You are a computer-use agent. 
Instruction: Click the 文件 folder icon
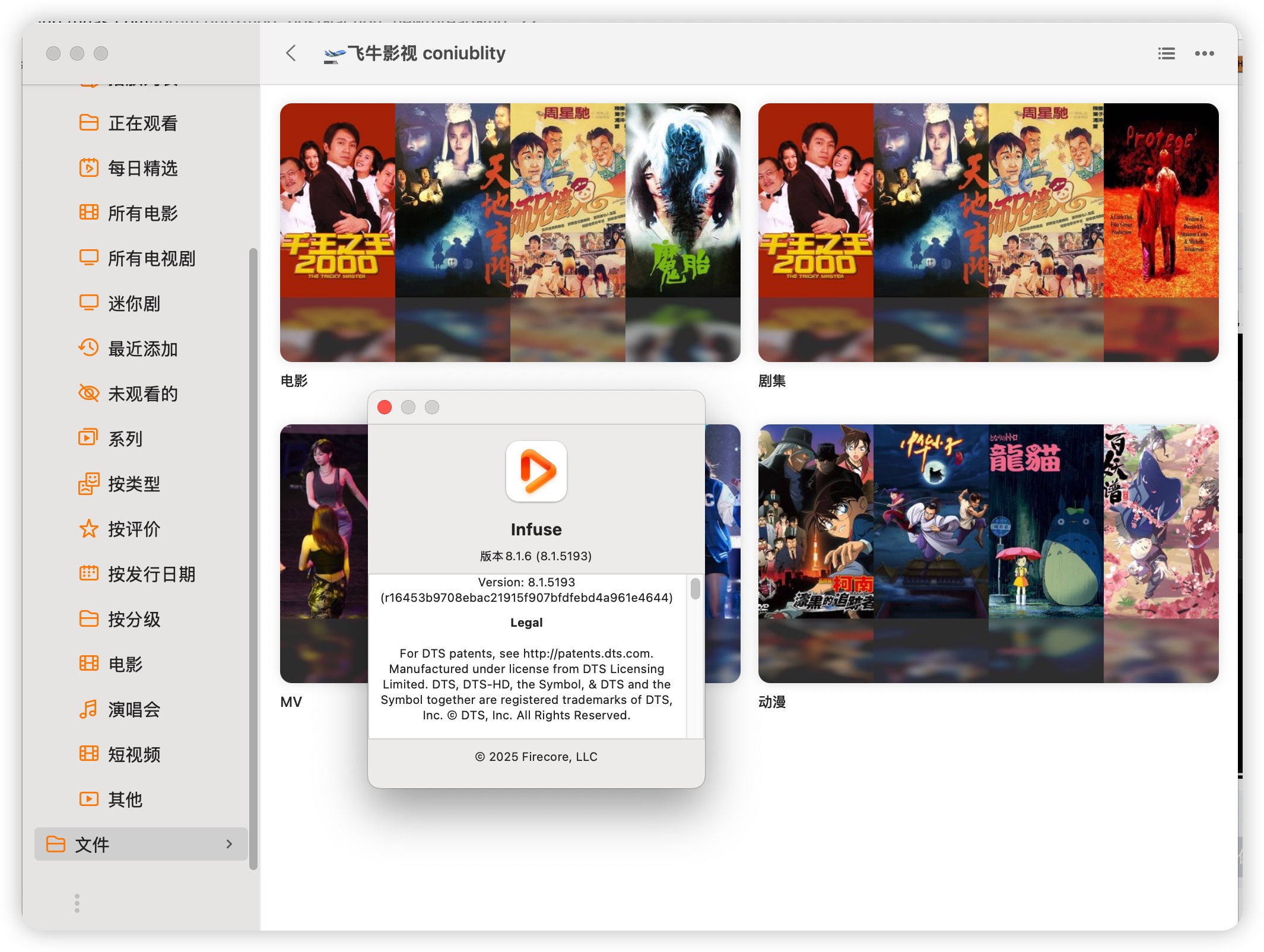click(55, 844)
